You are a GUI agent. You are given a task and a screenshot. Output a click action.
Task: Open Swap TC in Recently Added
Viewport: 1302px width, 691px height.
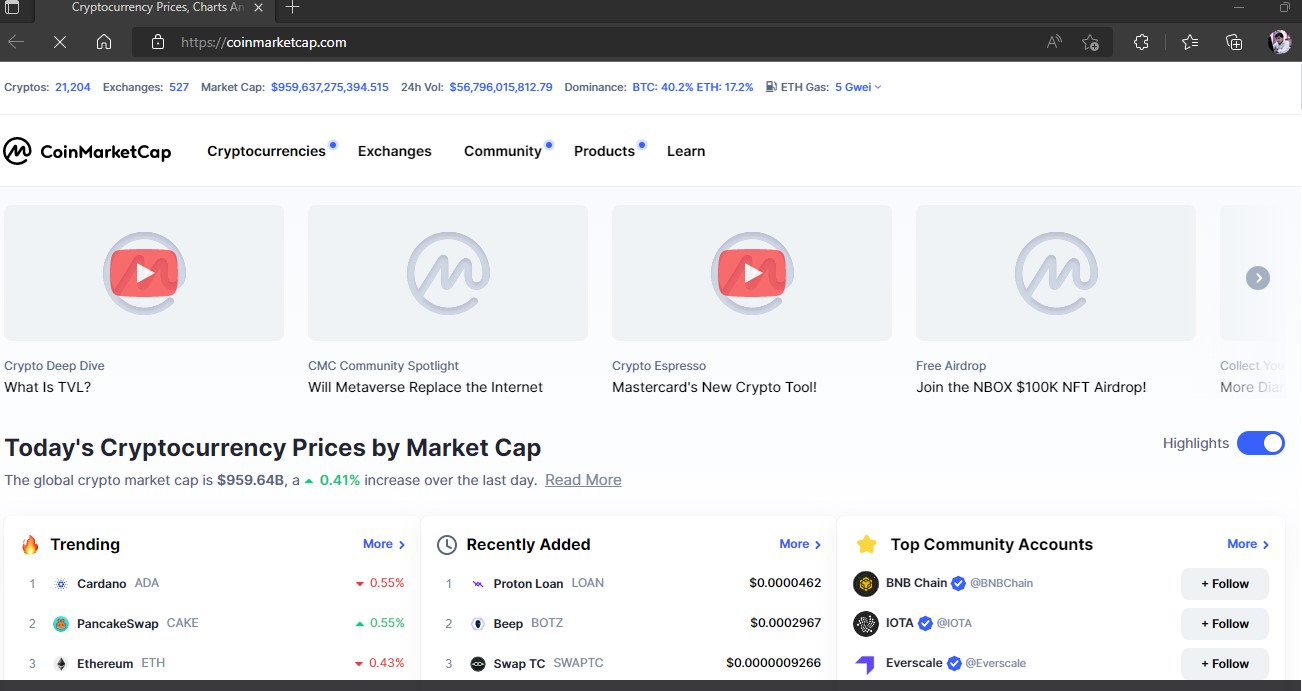[520, 663]
